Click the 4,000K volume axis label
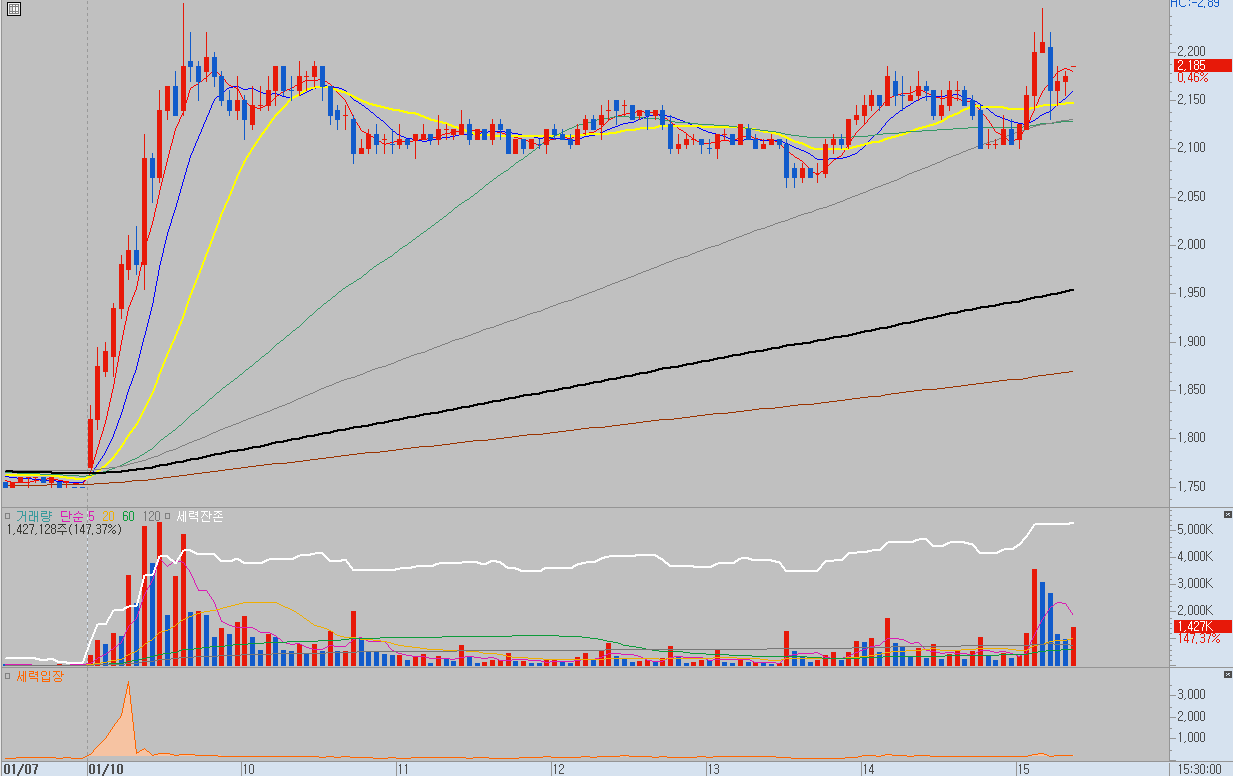 [1195, 556]
